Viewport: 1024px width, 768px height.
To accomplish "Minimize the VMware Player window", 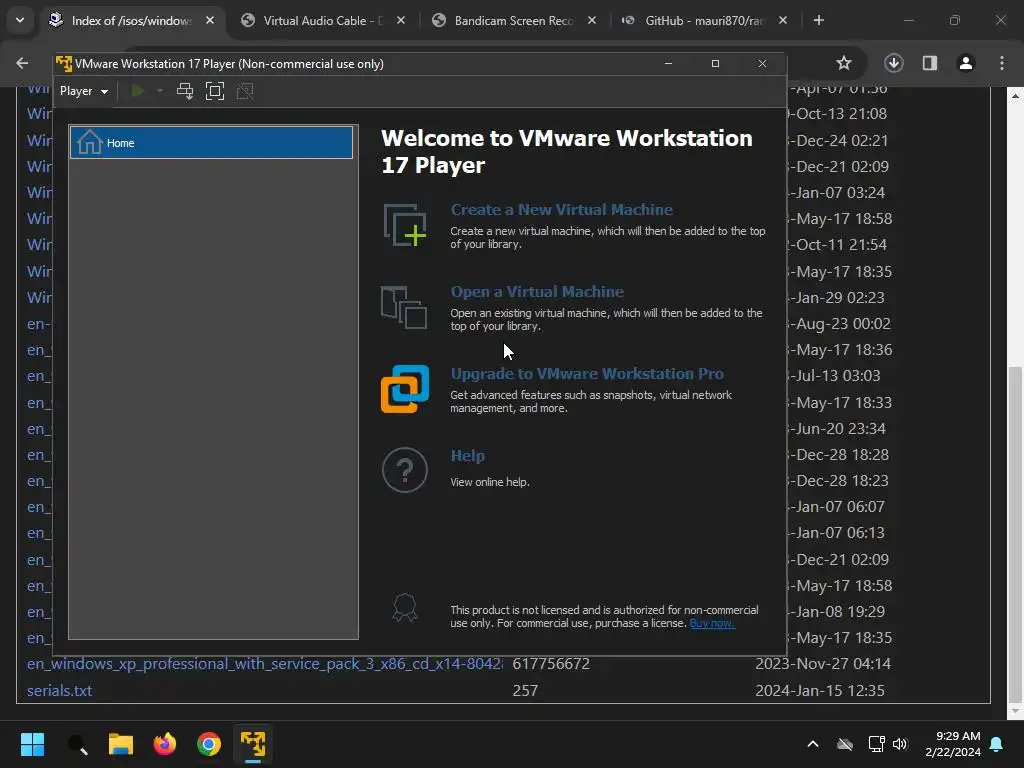I will (x=668, y=63).
